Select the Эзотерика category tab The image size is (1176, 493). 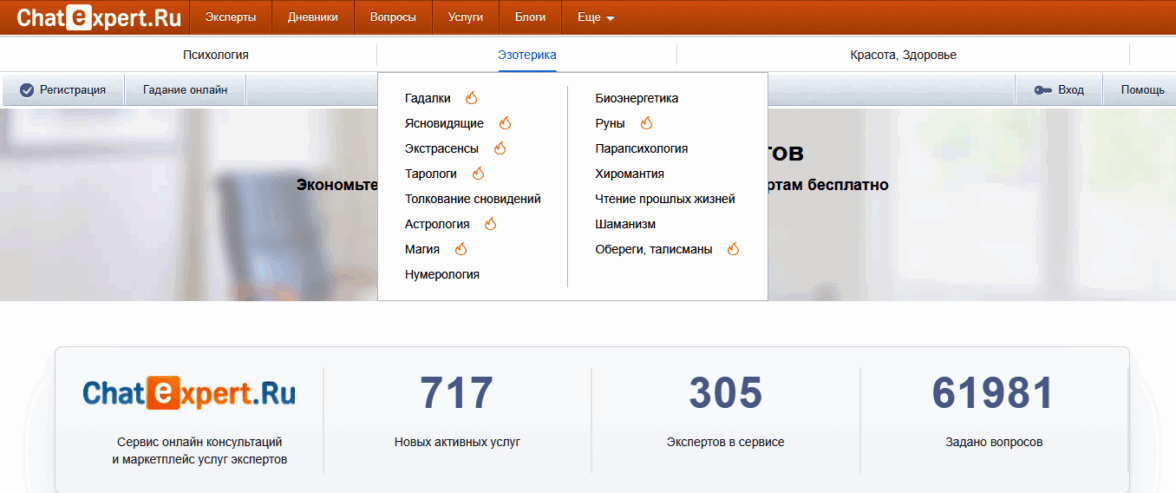527,55
